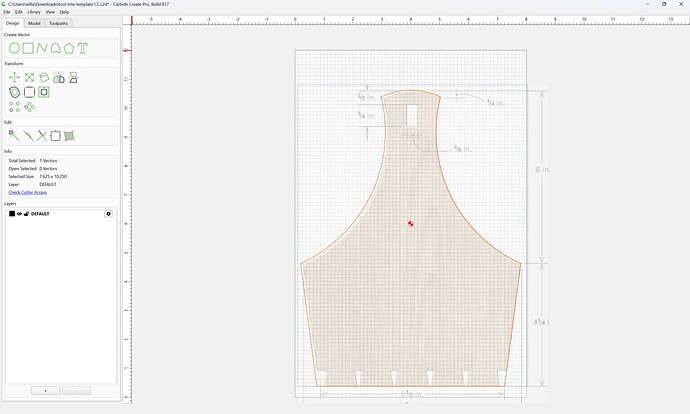Click the square with handles Edit icon
The image size is (690, 414).
(55, 136)
